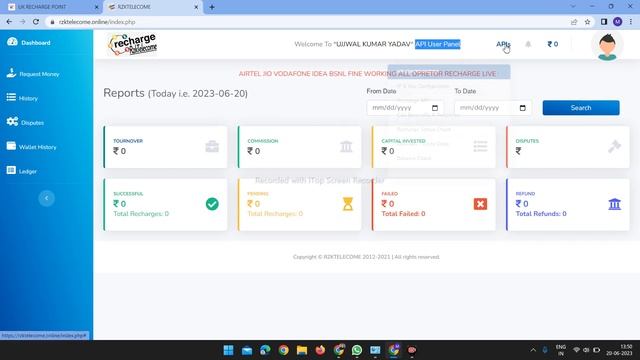Click 'Total Recharges: 0' under Successful
Viewport: 640px width, 360px height.
141,213
